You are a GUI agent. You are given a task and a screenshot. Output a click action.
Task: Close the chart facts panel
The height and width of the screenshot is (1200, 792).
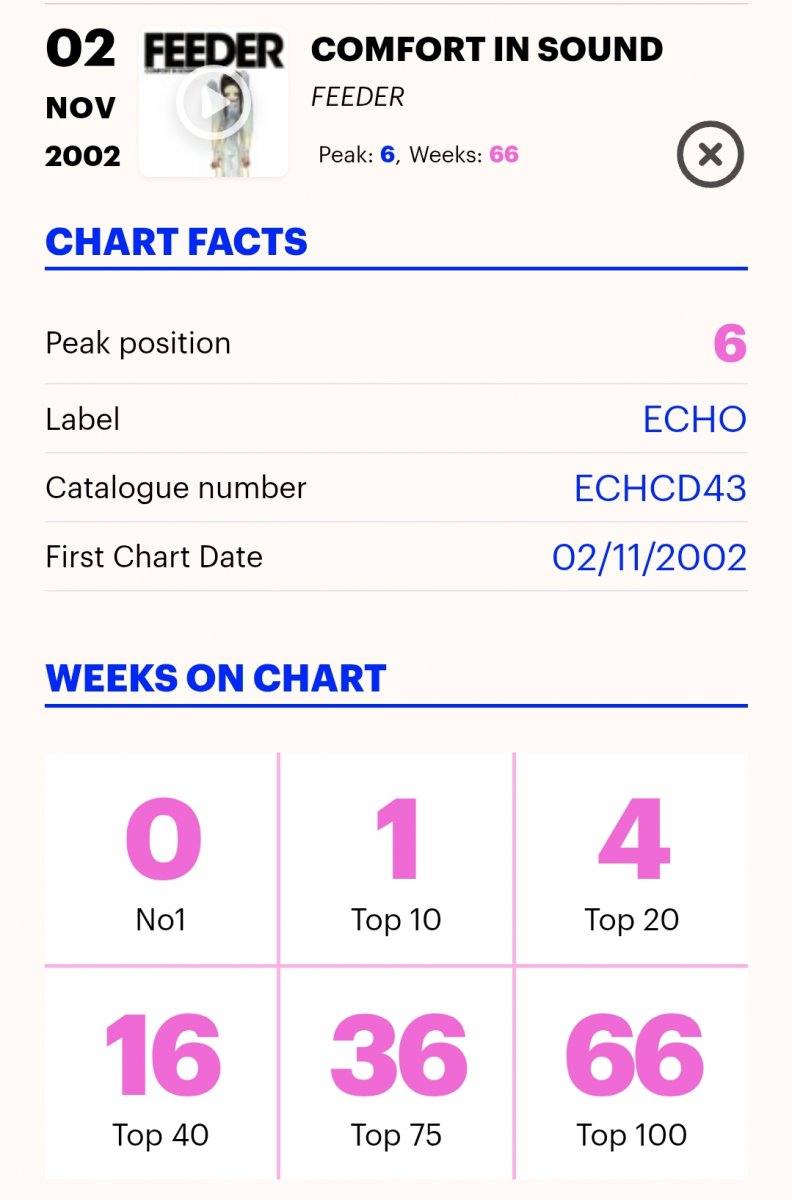click(710, 154)
